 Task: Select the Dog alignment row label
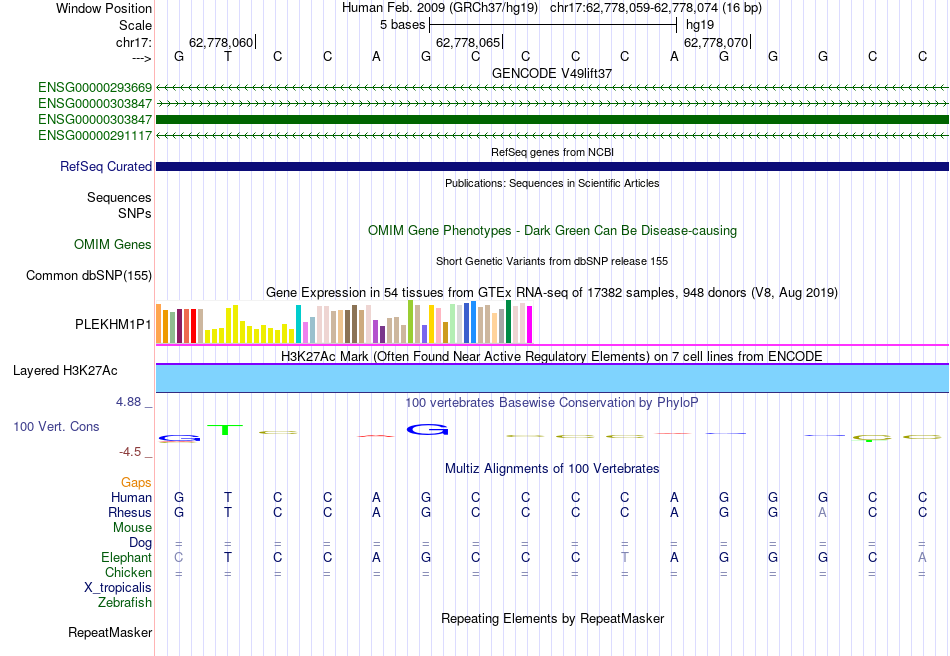pos(140,543)
